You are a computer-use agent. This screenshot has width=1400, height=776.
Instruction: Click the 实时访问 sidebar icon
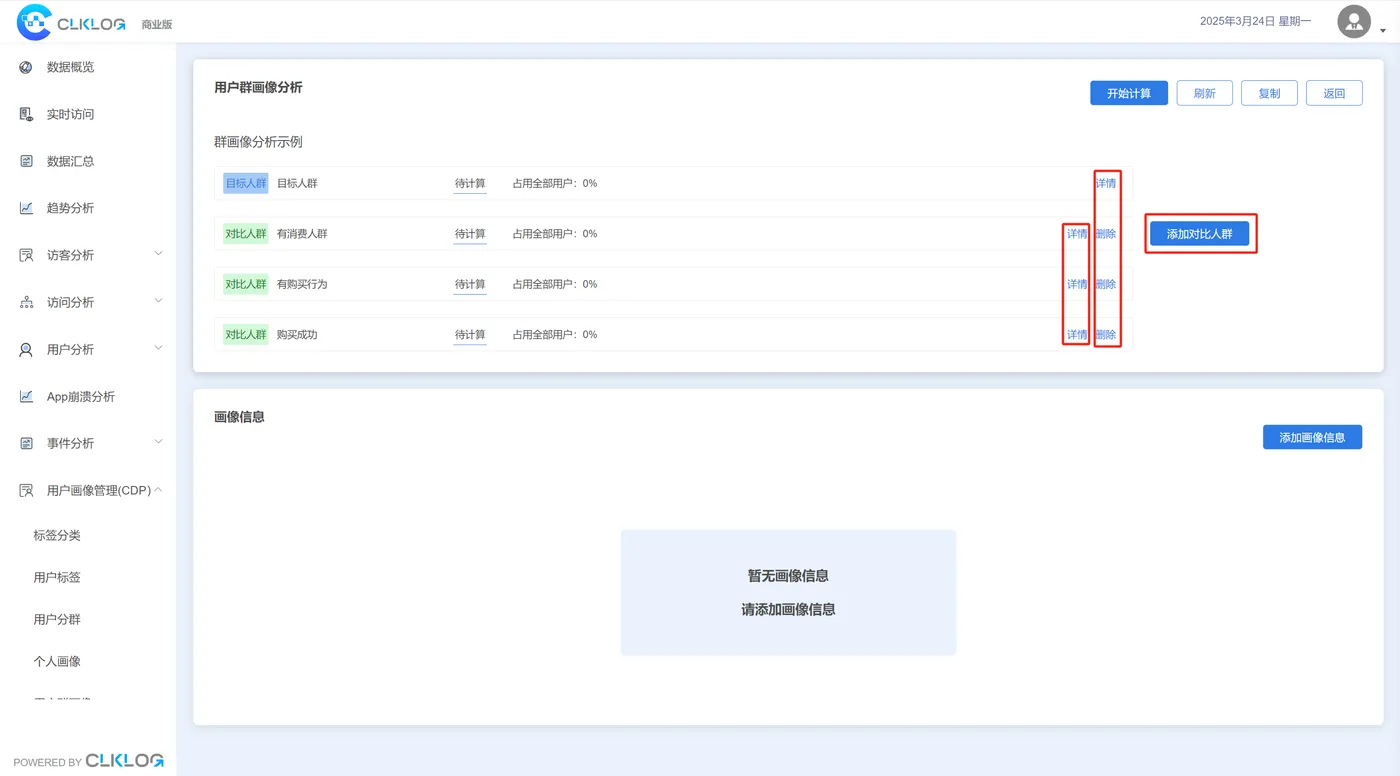pyautogui.click(x=26, y=114)
